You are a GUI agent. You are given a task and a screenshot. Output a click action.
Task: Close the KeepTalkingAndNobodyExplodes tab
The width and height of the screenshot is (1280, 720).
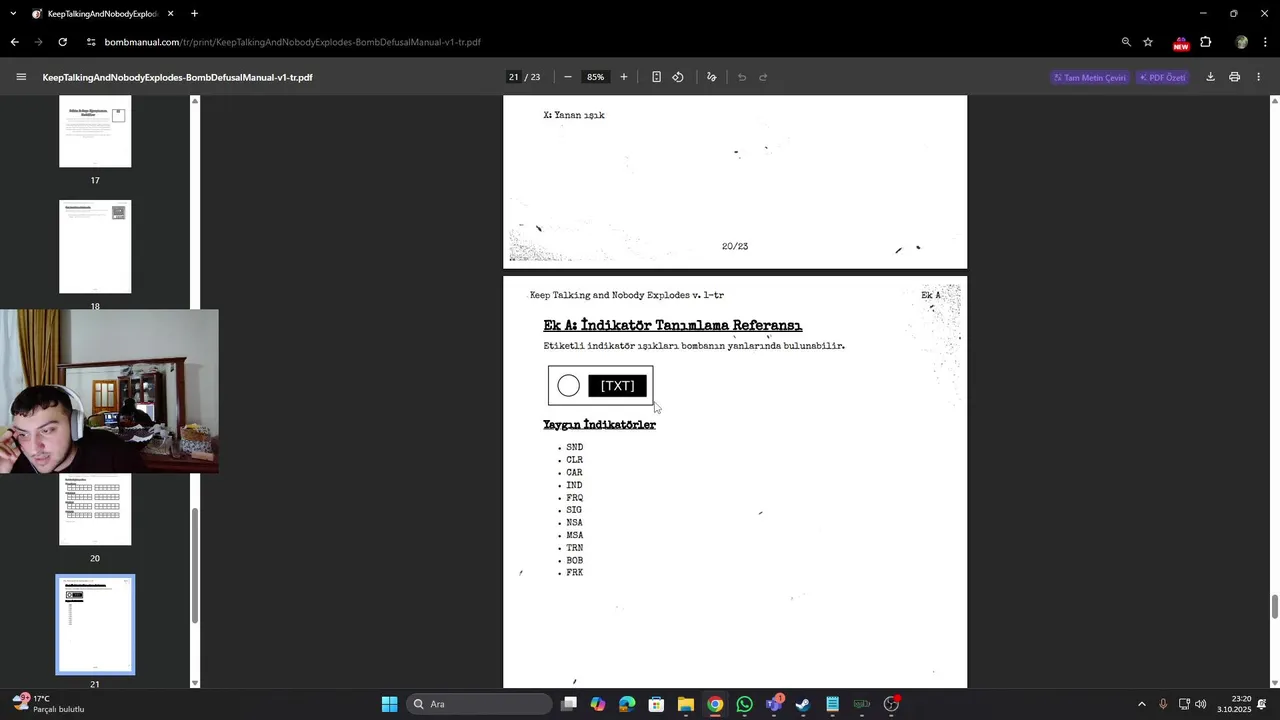point(170,14)
